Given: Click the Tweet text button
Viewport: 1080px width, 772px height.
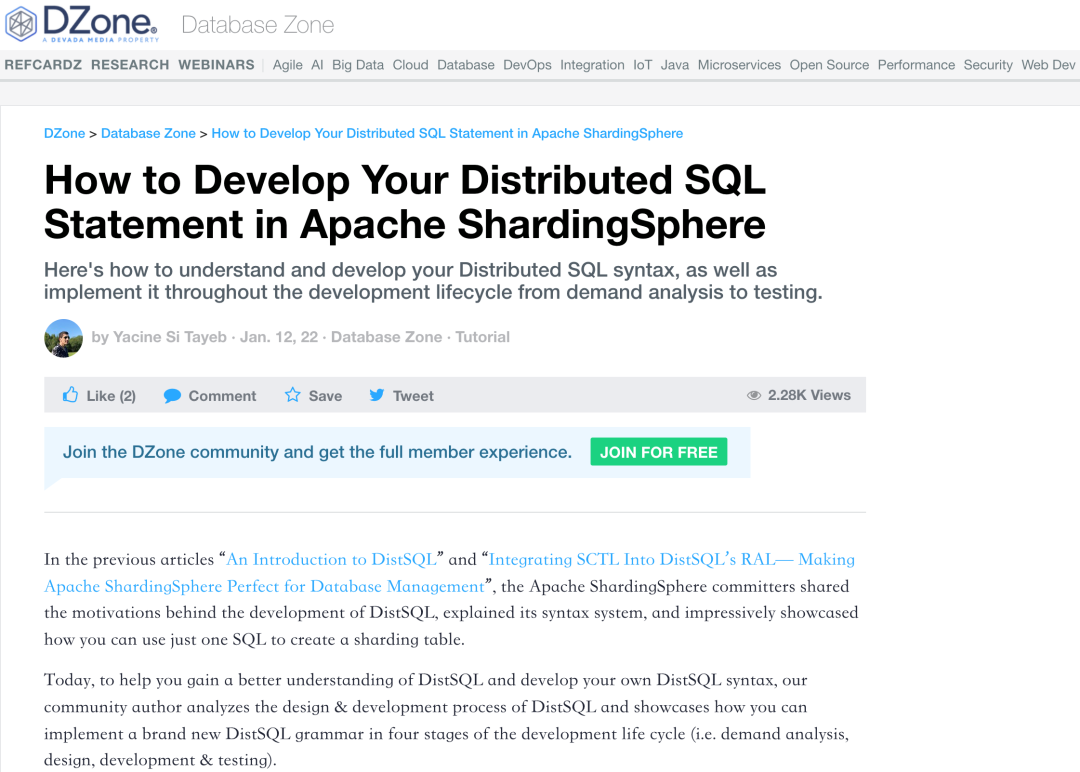Looking at the screenshot, I should tap(413, 396).
